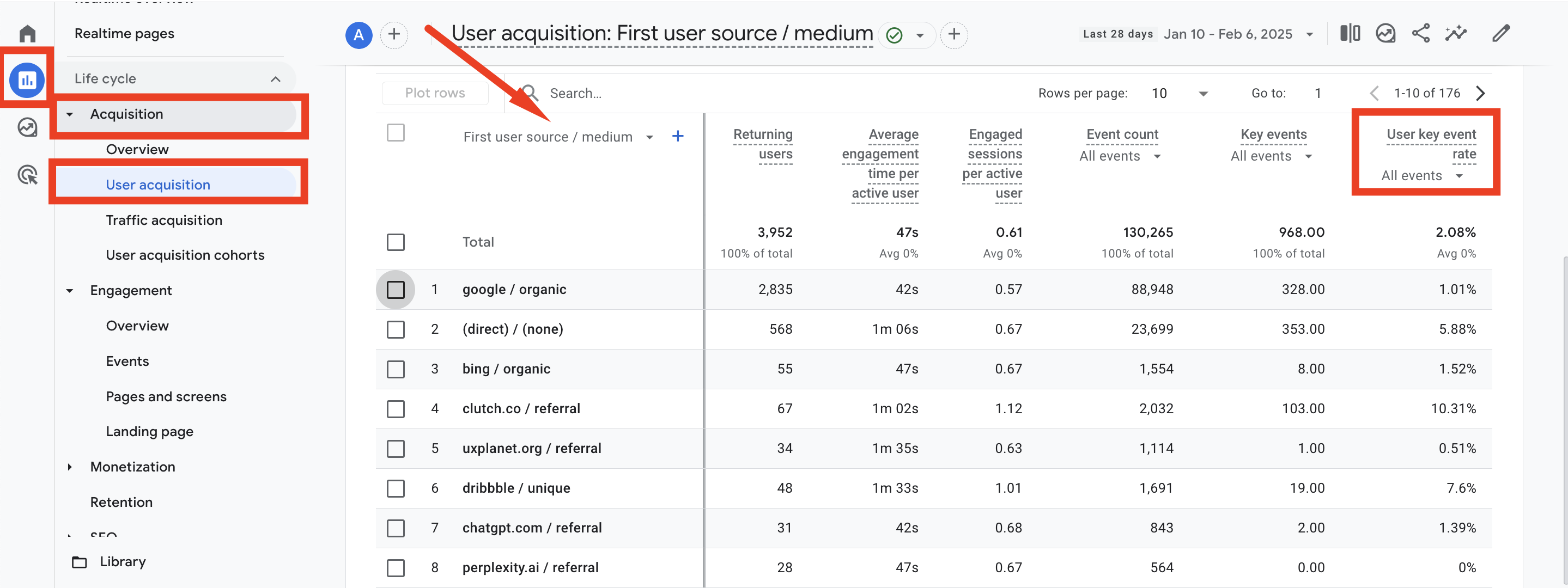Go to previous page of table rows
Image resolution: width=1568 pixels, height=588 pixels.
pyautogui.click(x=1374, y=93)
